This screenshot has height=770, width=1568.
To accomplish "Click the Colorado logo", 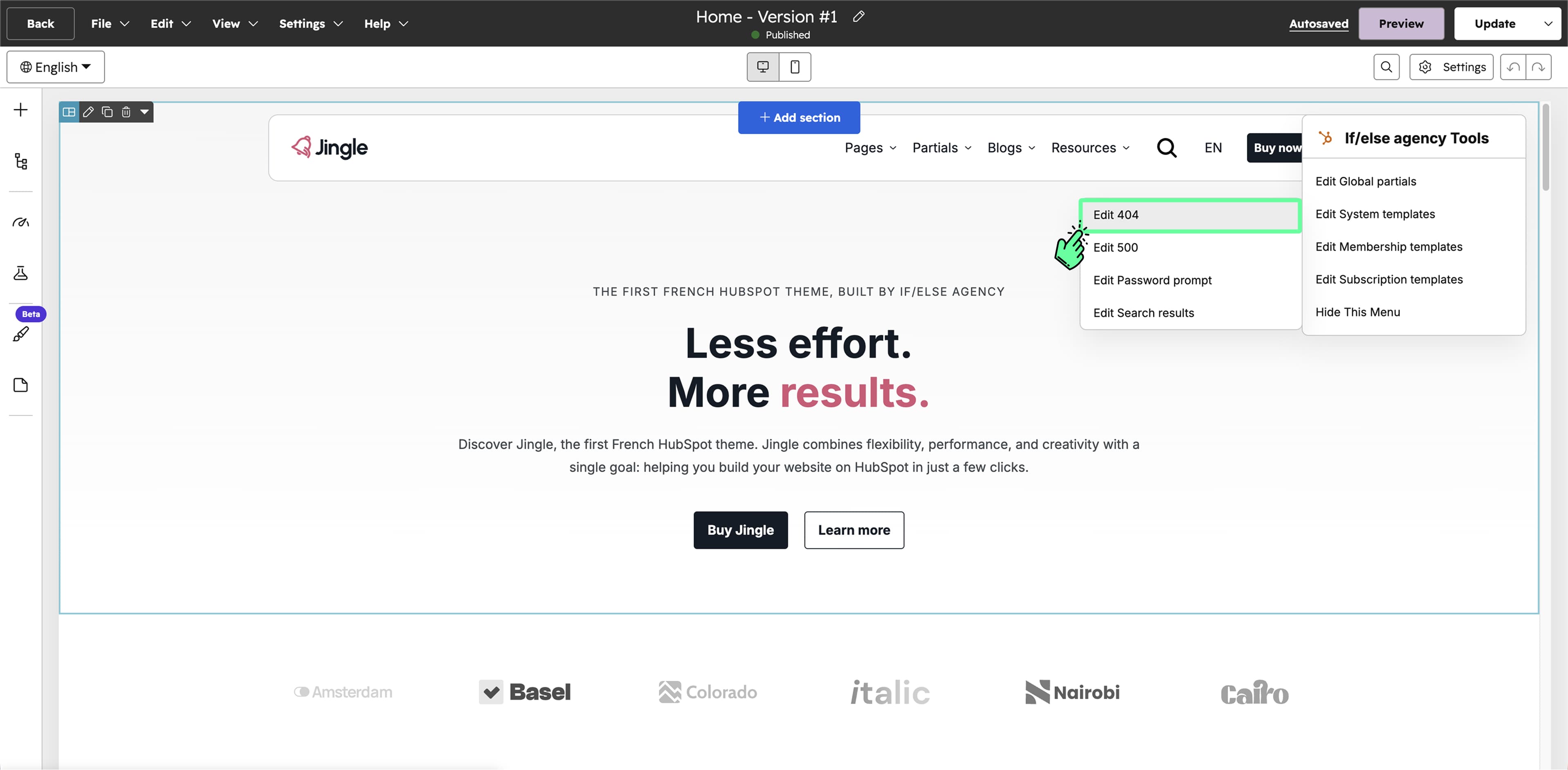I will [707, 692].
